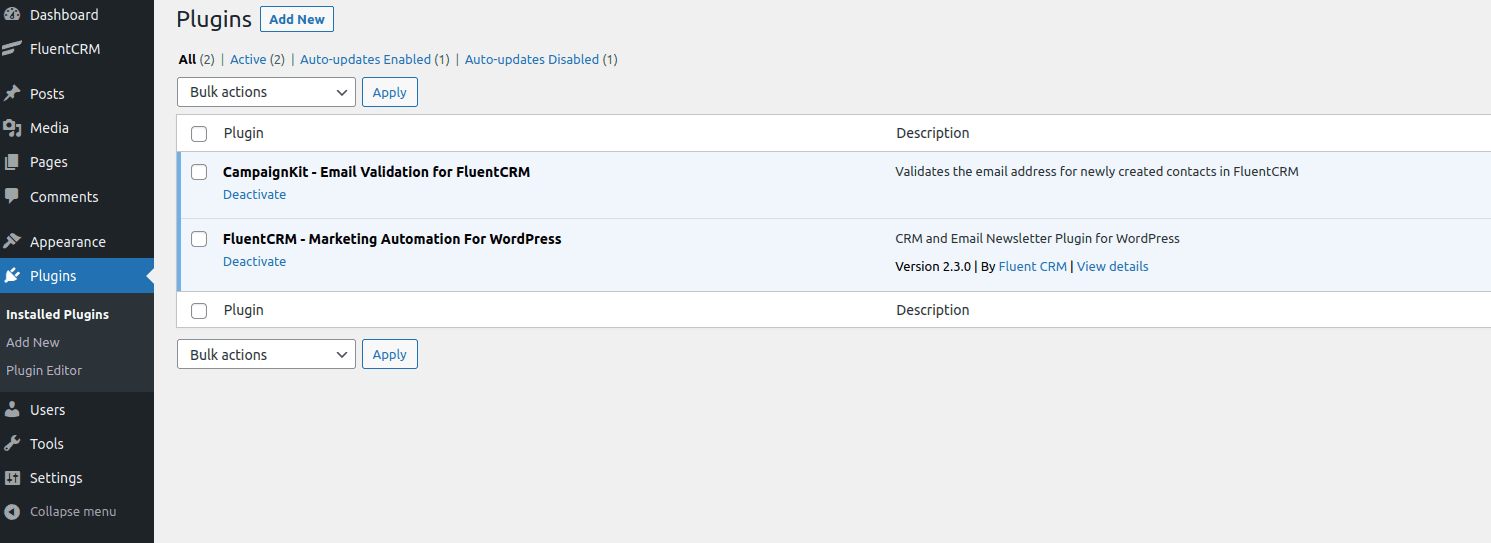The height and width of the screenshot is (543, 1491).
Task: Click the Version 2.3.0 text
Action: pos(933,267)
